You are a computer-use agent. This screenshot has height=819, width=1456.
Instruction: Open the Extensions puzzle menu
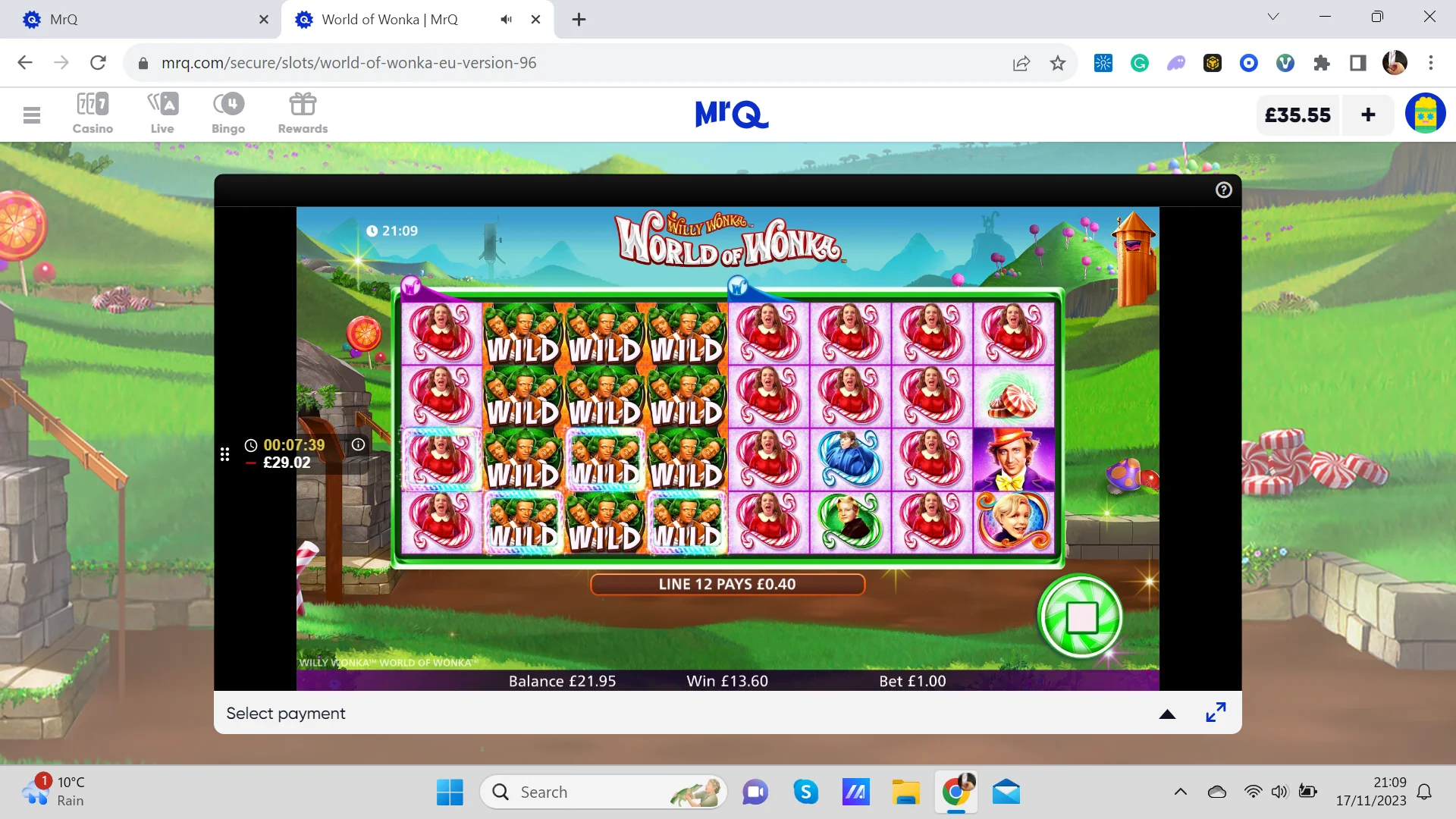(1322, 63)
